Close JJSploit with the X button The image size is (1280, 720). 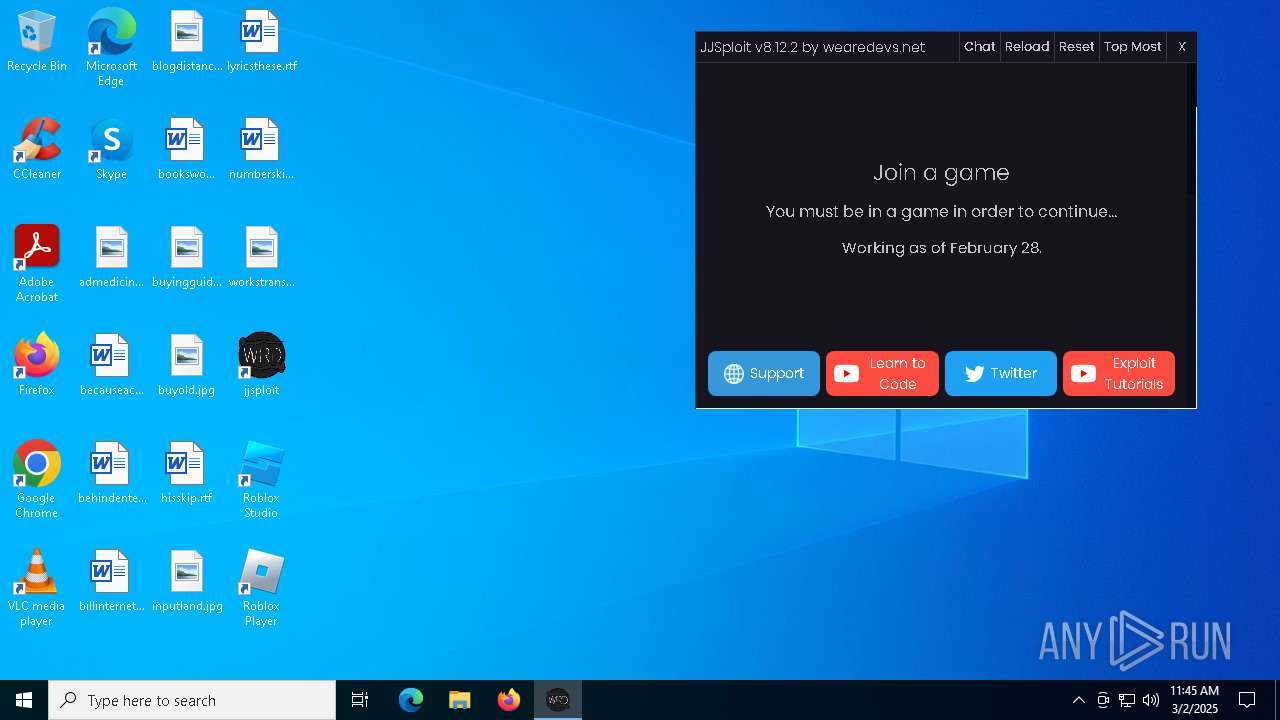point(1182,47)
